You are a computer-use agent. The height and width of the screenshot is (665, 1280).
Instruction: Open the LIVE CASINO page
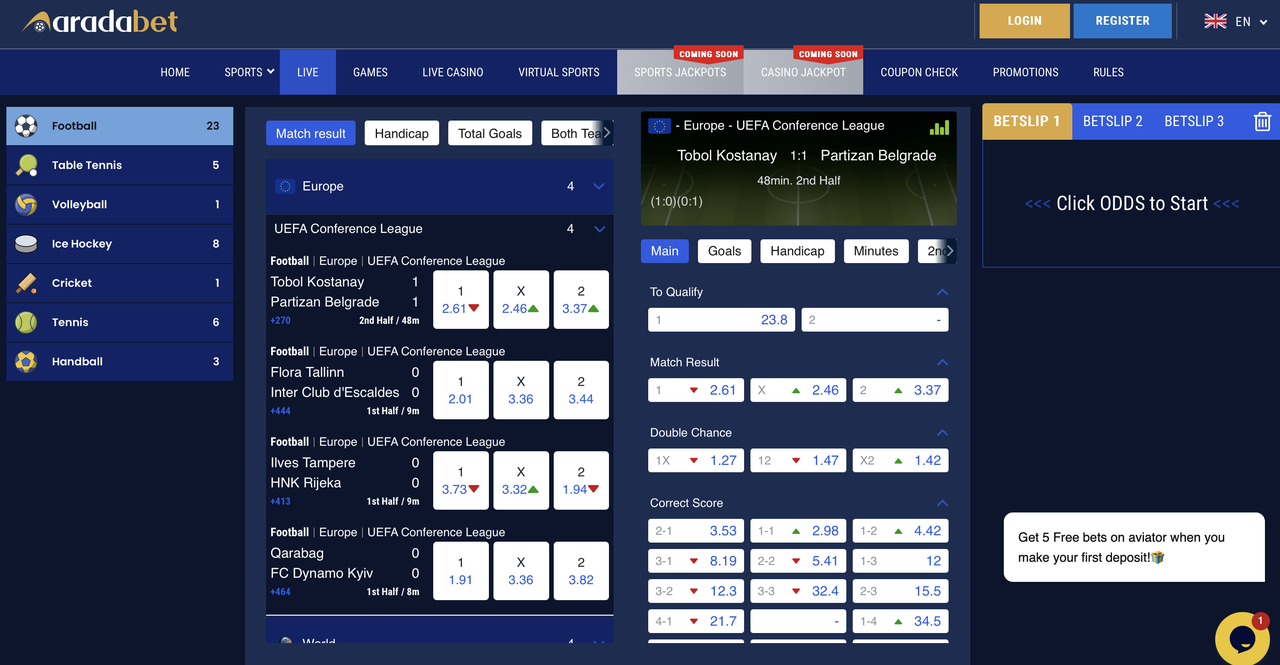(x=452, y=72)
